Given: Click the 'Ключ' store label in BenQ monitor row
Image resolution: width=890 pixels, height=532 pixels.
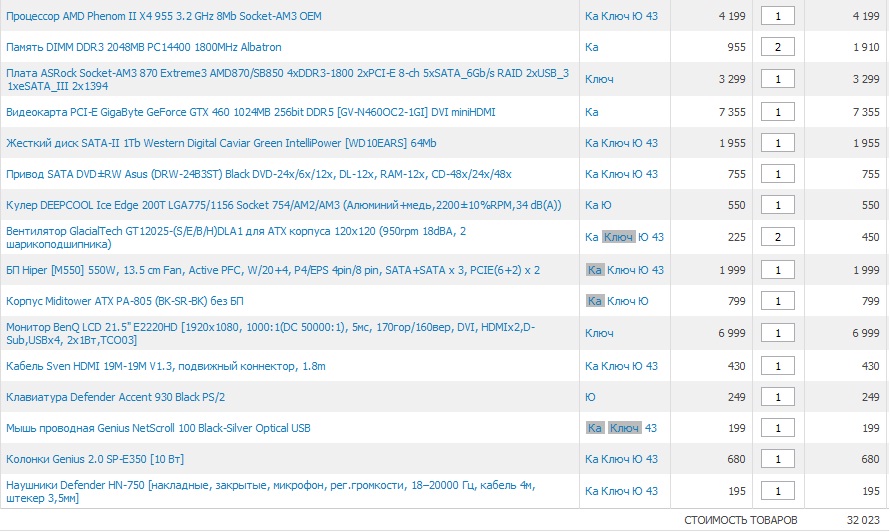Looking at the screenshot, I should 599,333.
